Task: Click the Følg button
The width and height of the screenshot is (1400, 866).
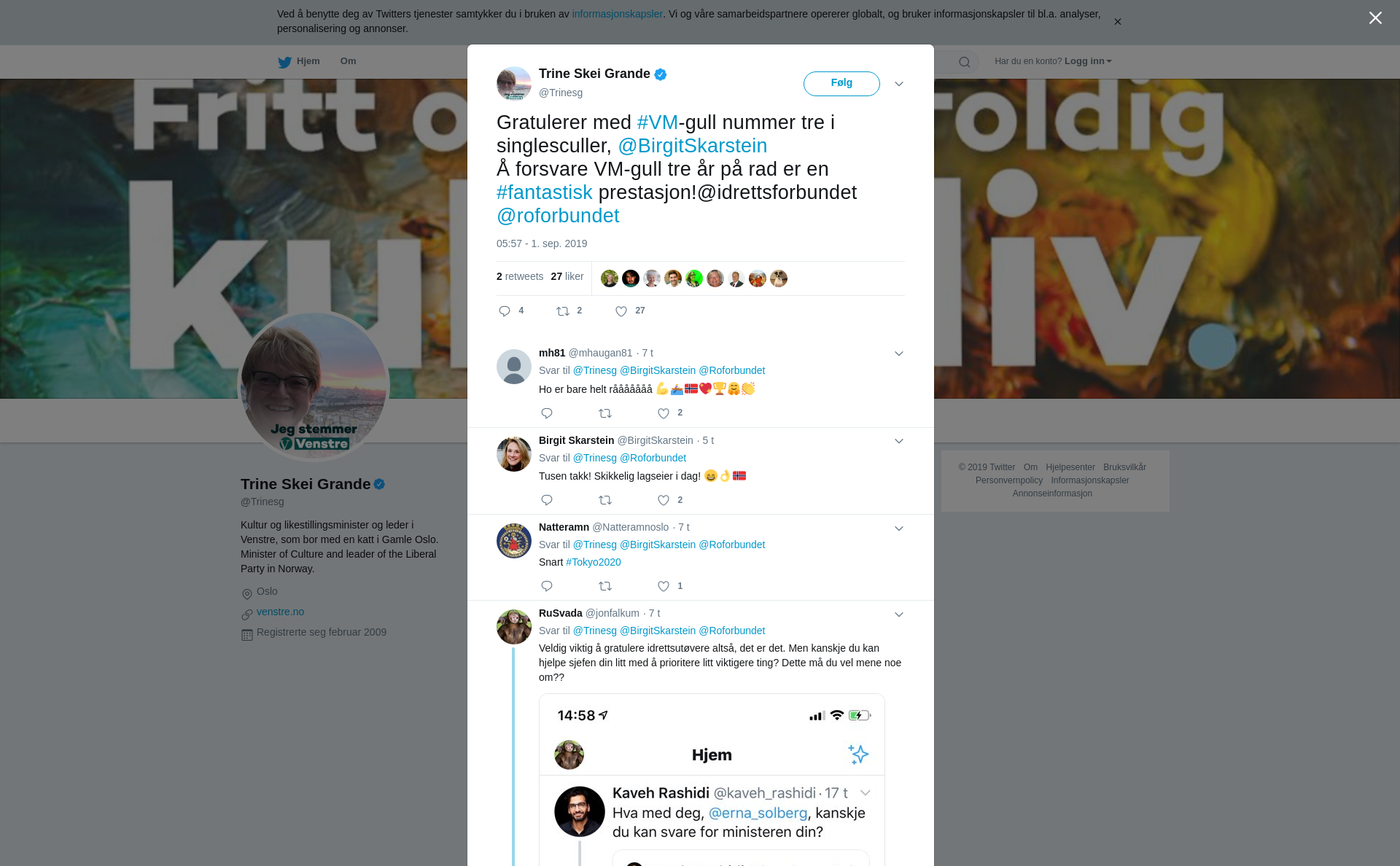Action: point(841,84)
